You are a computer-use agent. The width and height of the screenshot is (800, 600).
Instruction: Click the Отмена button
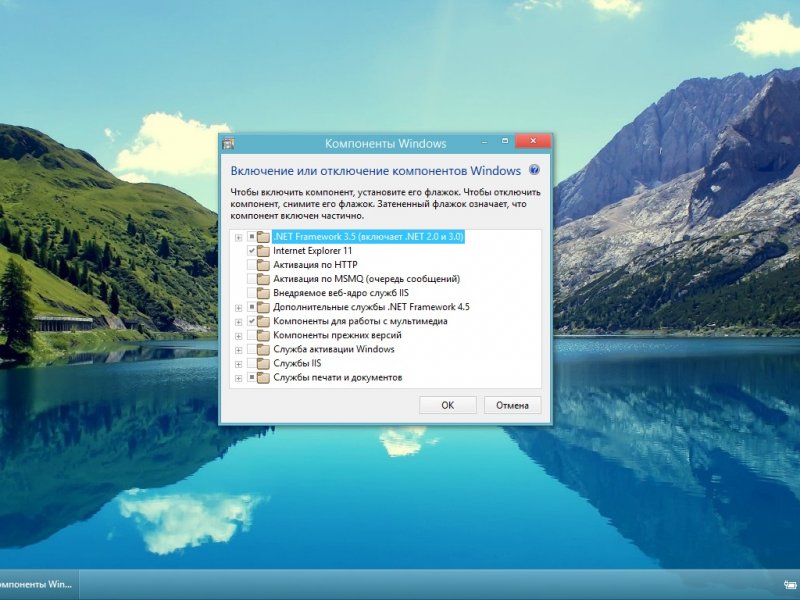[x=512, y=405]
